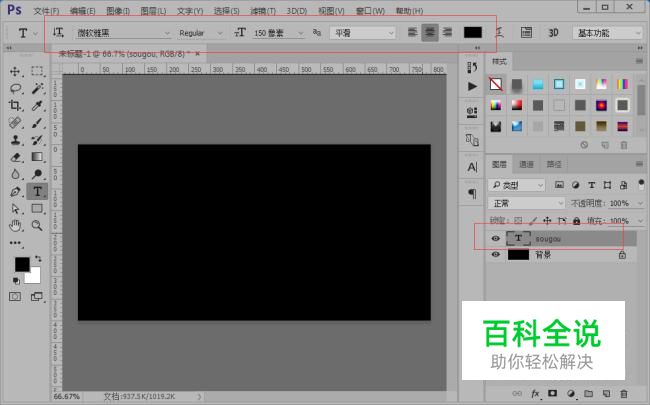Open the Character and Paragraph panels button

coord(526,32)
